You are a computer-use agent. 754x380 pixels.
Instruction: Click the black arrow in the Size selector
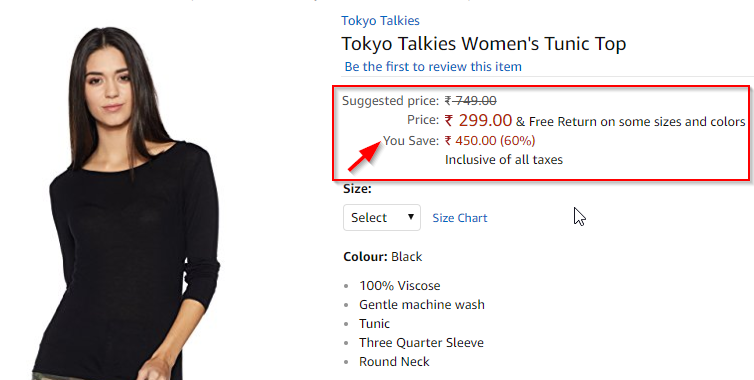tap(411, 216)
